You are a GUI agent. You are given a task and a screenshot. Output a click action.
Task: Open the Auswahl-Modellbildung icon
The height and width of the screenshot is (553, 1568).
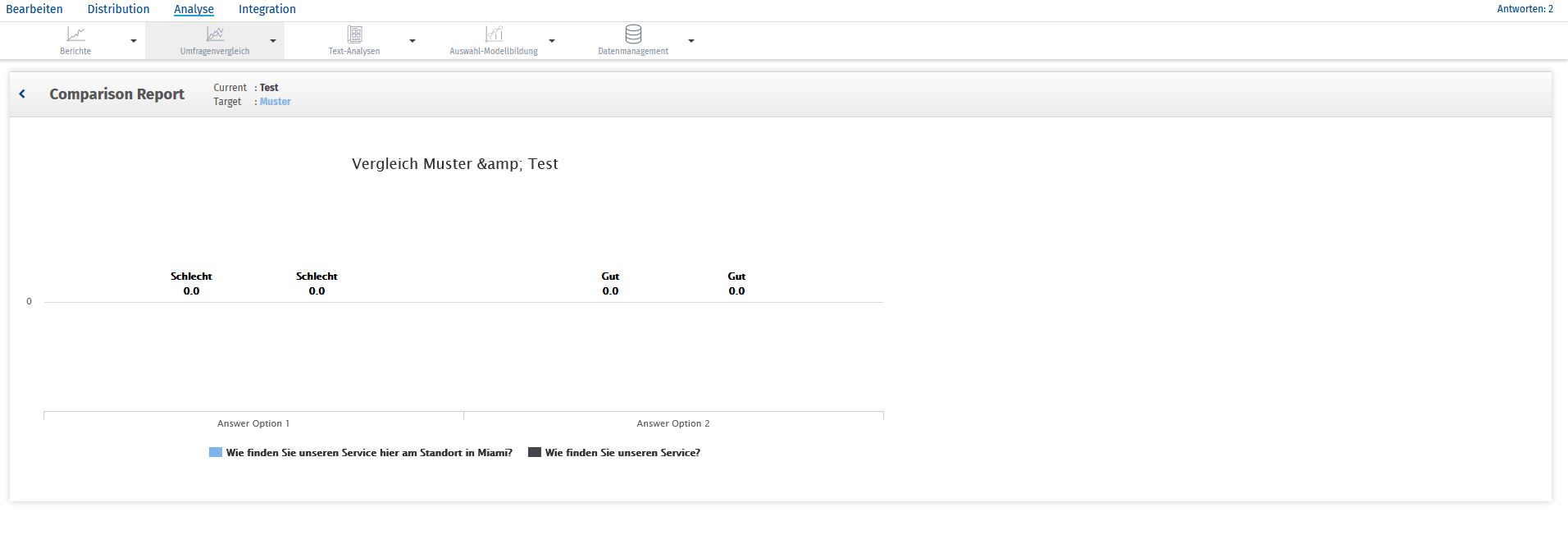(494, 34)
